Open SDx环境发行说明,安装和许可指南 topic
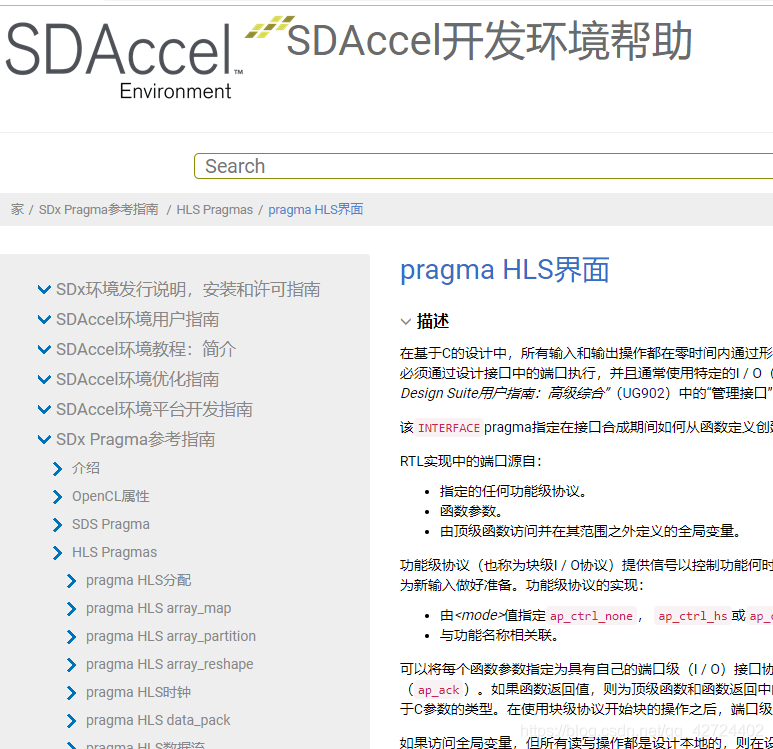The height and width of the screenshot is (749, 773). pos(188,289)
